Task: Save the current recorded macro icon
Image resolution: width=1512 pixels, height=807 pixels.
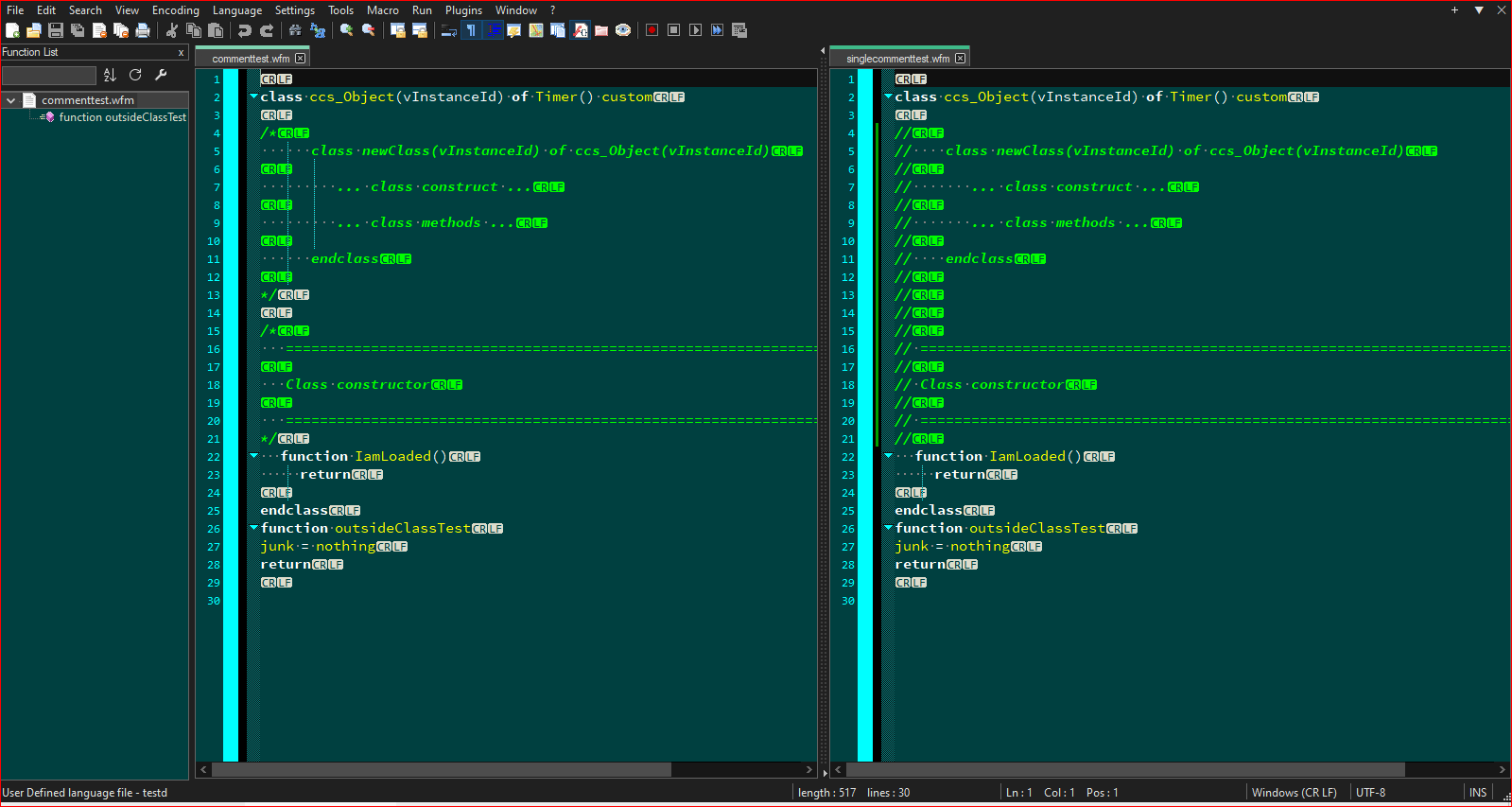Action: pyautogui.click(x=739, y=30)
